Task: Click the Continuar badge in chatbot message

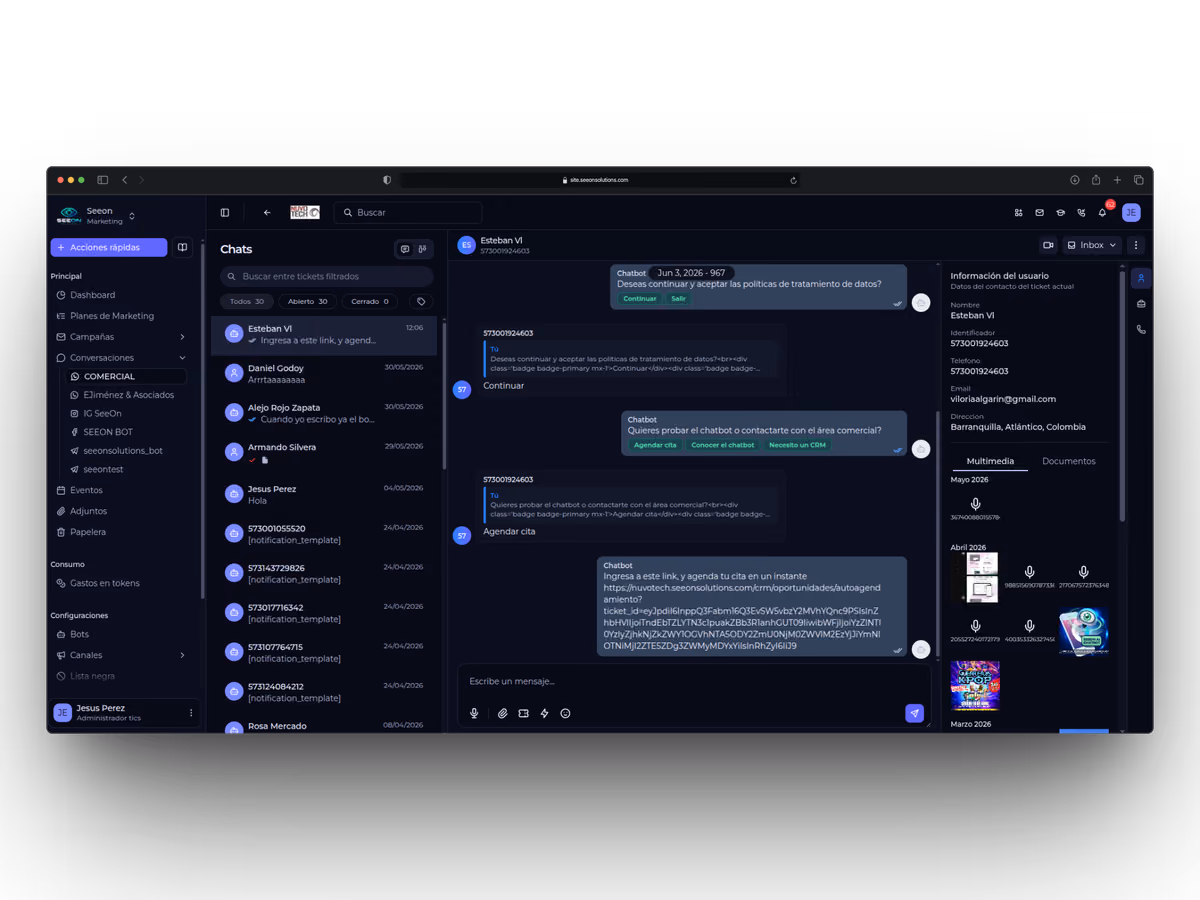Action: point(640,299)
